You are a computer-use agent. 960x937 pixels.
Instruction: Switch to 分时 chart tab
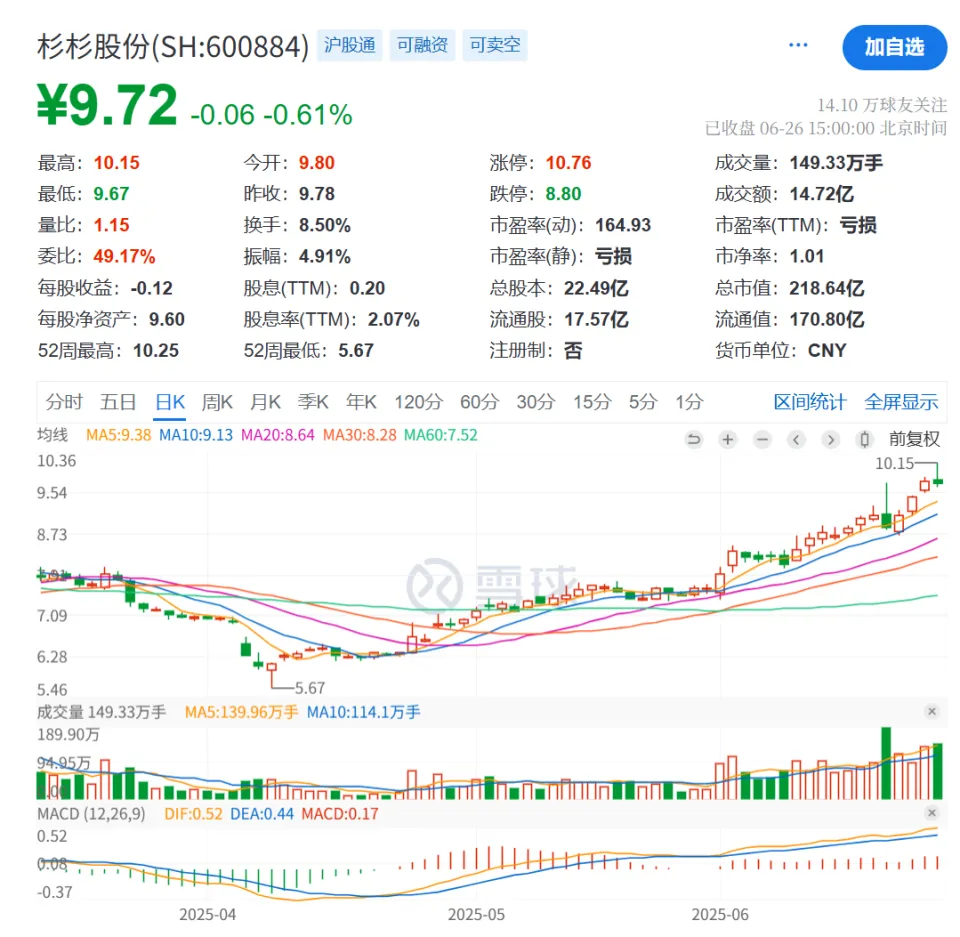click(64, 402)
